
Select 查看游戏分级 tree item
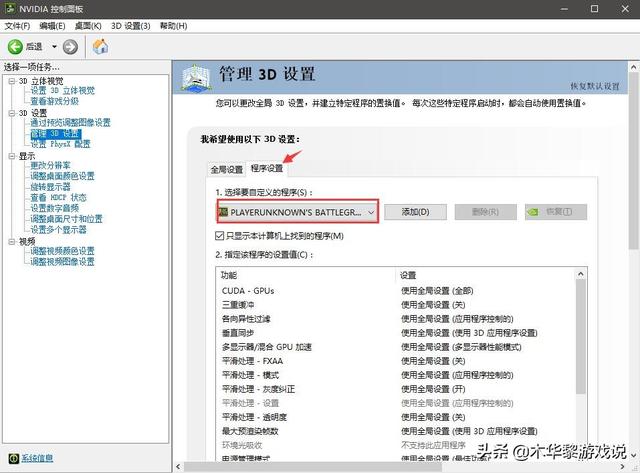[x=55, y=101]
